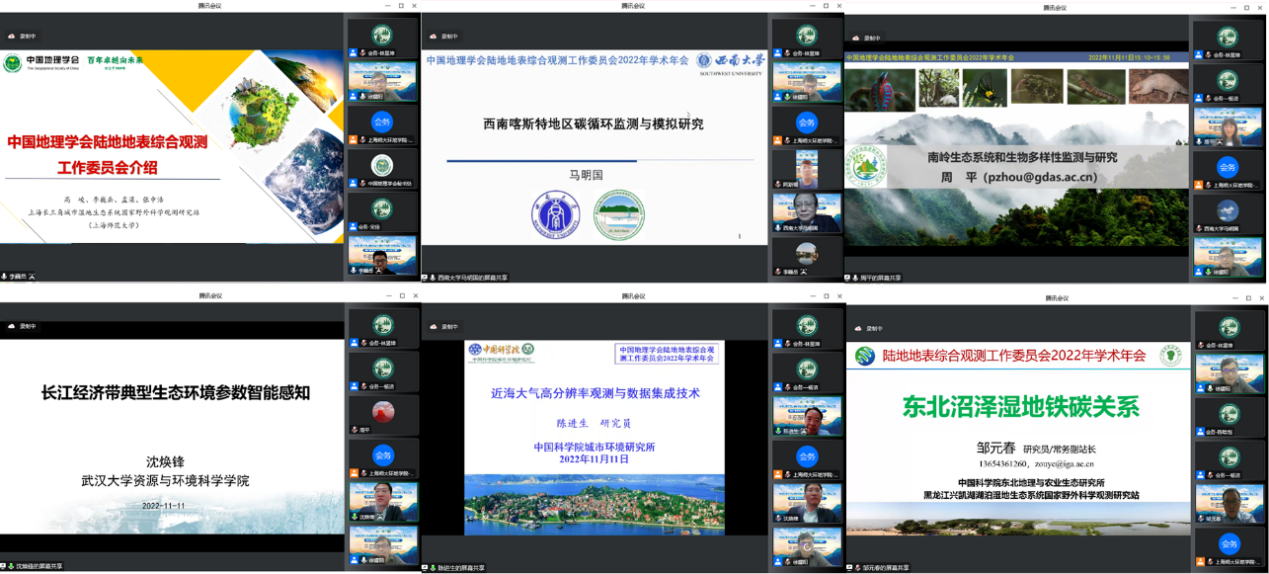Click the pangolin photo on the 南岭 slide
This screenshot has height=574, width=1269.
pos(1158,88)
